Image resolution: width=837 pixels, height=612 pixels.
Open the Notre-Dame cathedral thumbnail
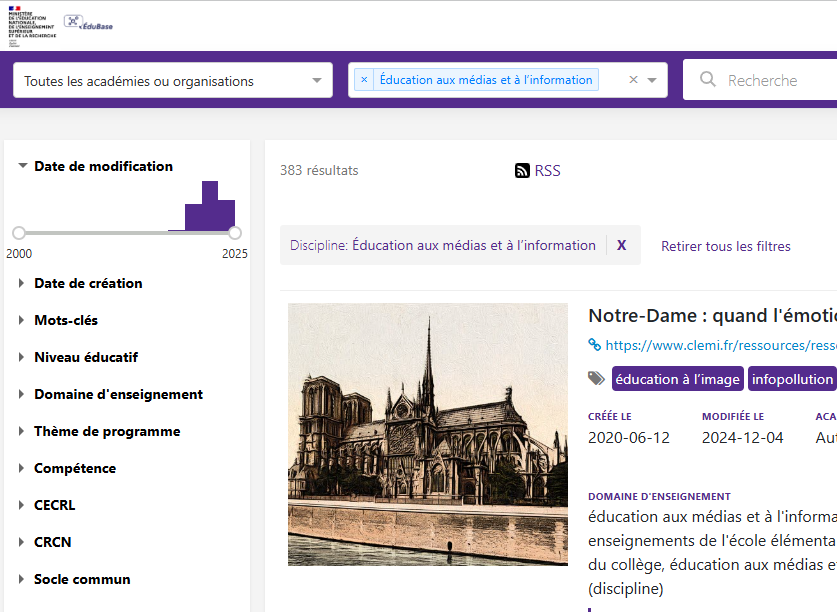click(428, 434)
